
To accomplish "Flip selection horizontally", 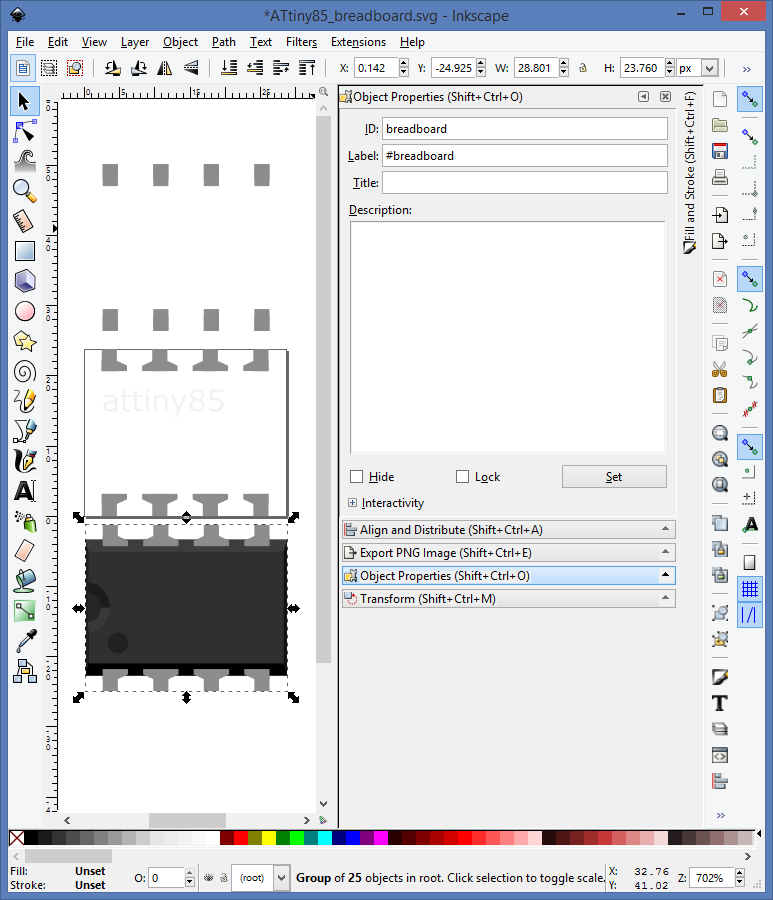I will pyautogui.click(x=165, y=68).
